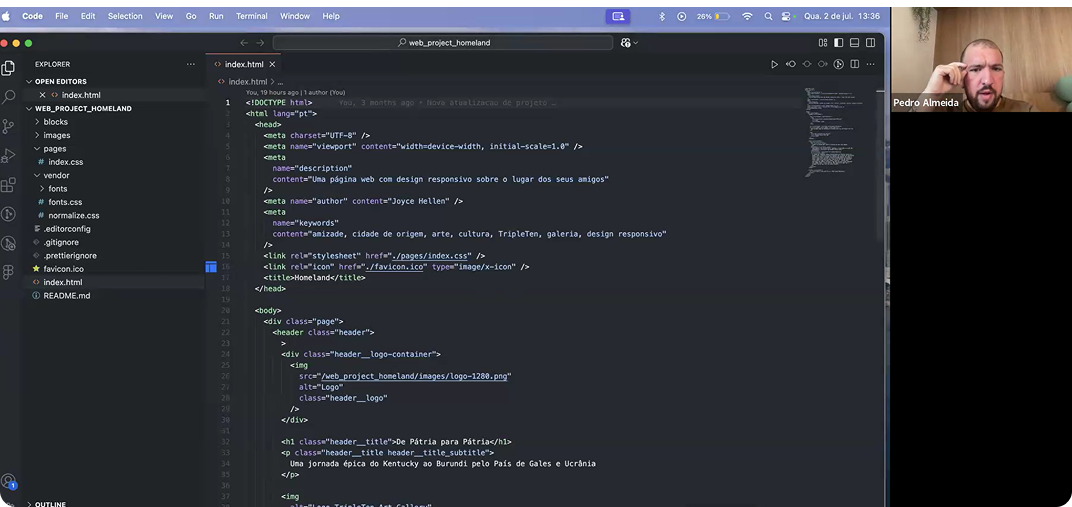Screen dimensions: 1072x507
Task: Split the editor to the right
Action: point(855,64)
